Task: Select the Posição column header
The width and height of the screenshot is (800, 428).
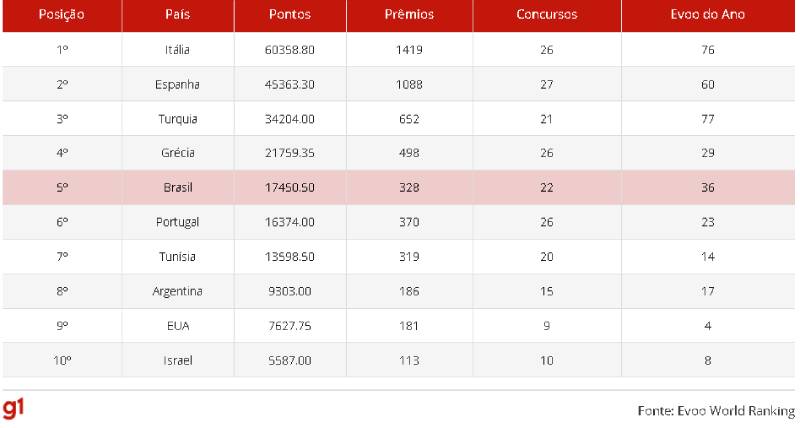Action: click(62, 15)
